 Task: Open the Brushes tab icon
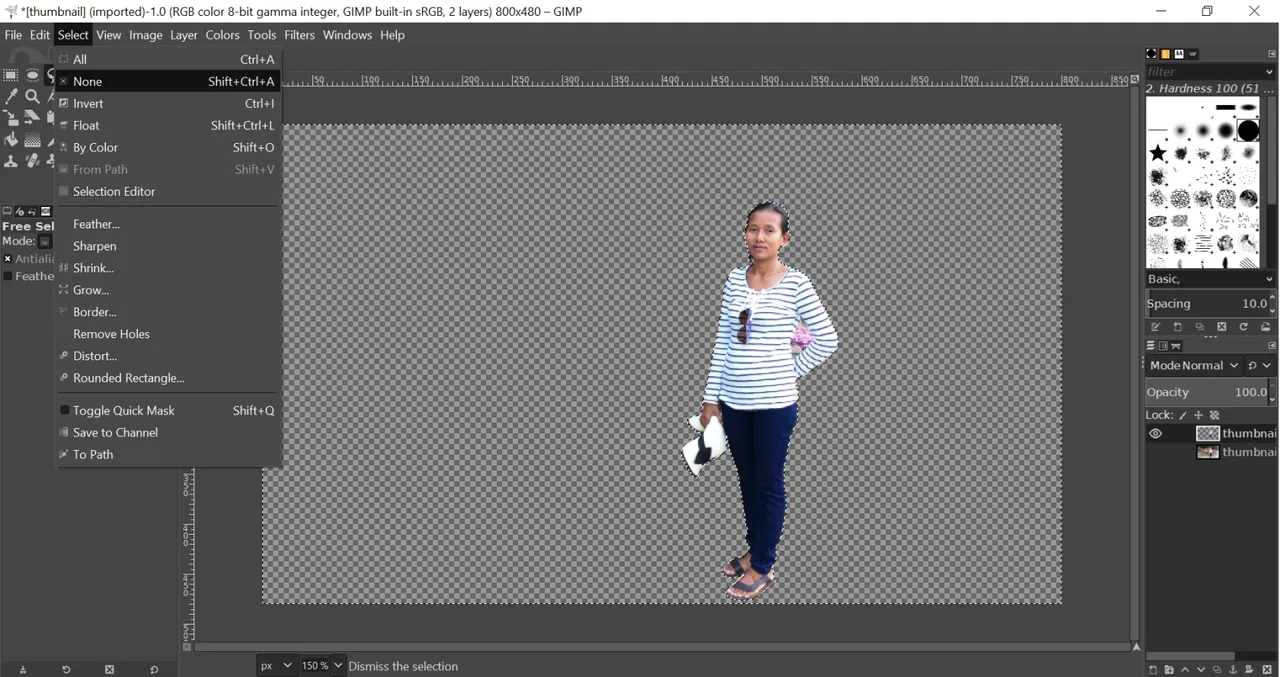coord(1151,54)
